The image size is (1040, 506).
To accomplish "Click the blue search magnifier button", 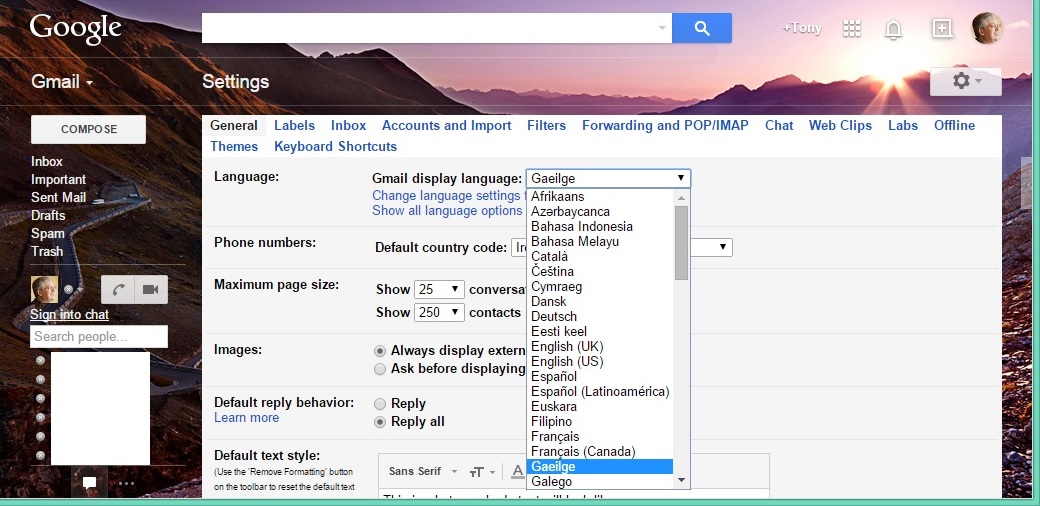I will pos(701,28).
